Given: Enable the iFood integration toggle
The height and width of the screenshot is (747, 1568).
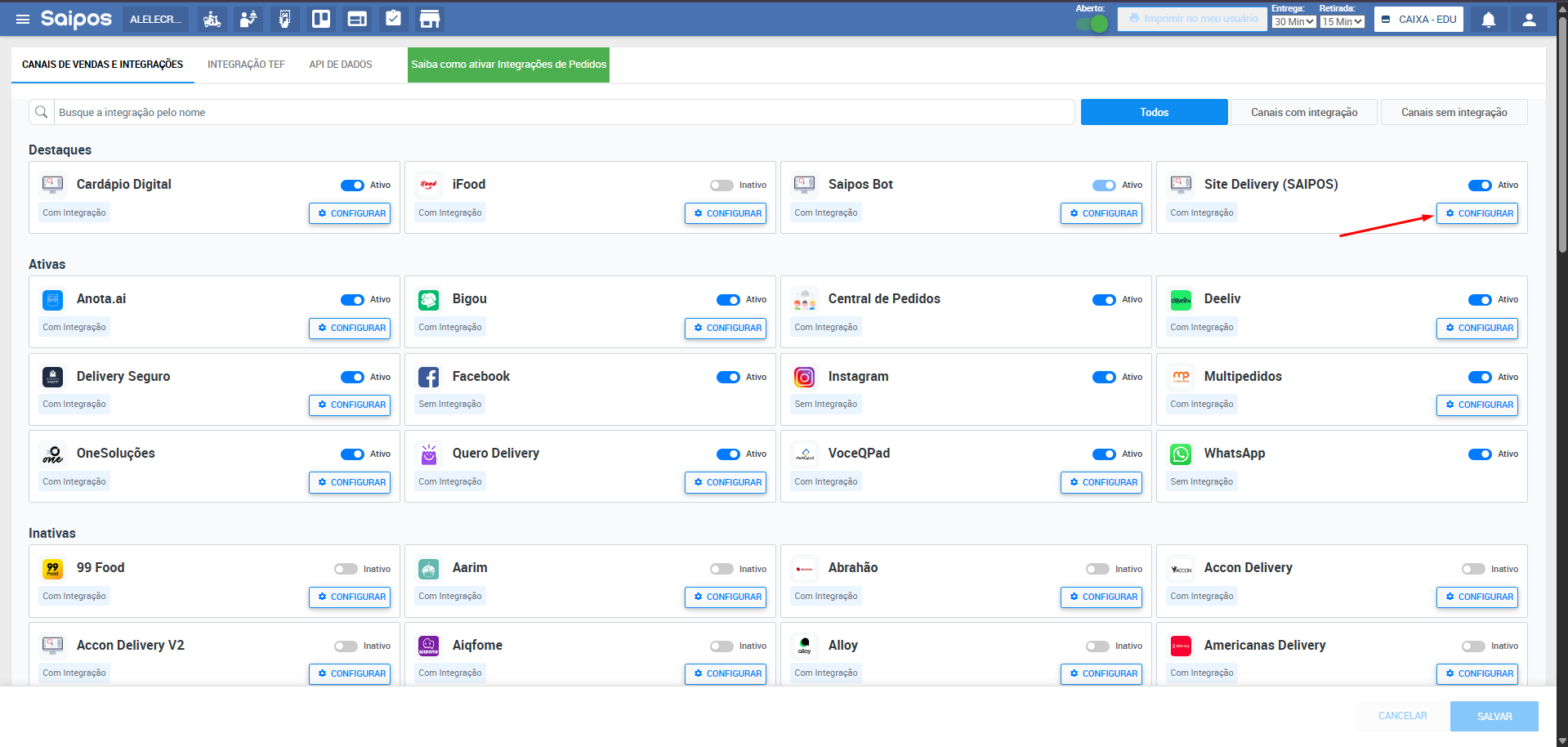Looking at the screenshot, I should (x=721, y=186).
